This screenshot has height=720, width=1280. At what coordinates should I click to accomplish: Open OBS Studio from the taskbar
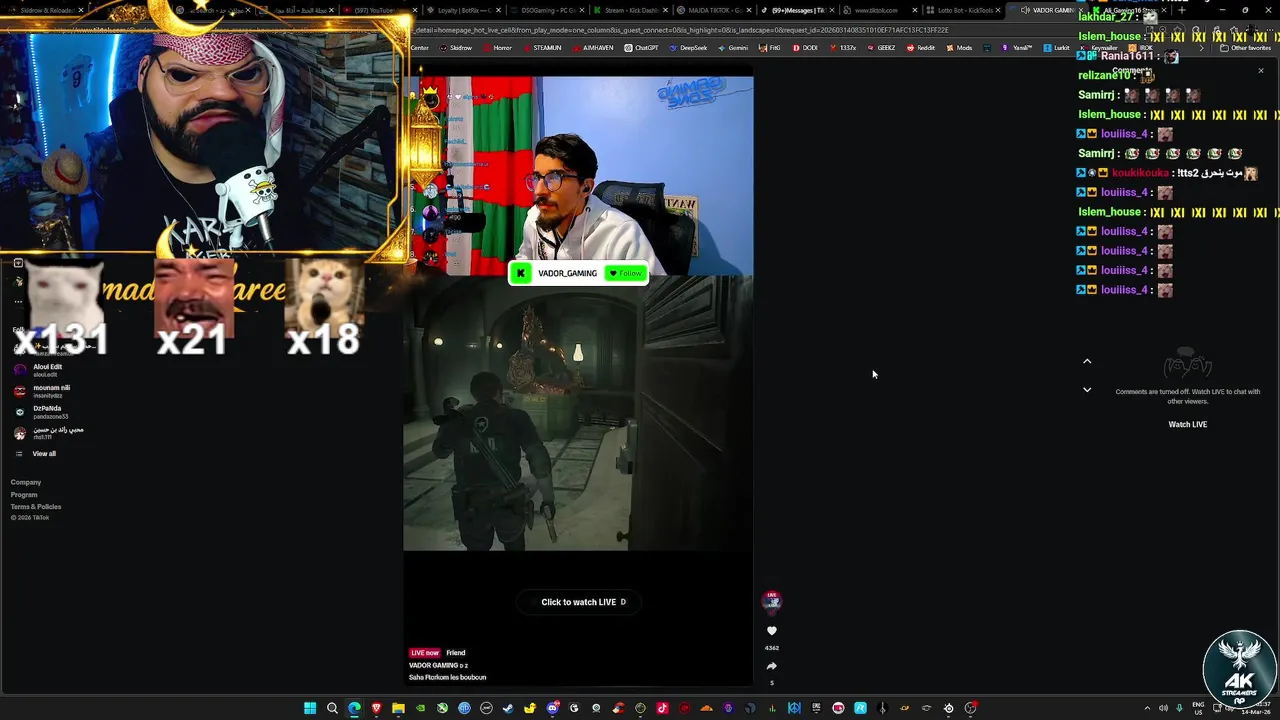[x=968, y=708]
